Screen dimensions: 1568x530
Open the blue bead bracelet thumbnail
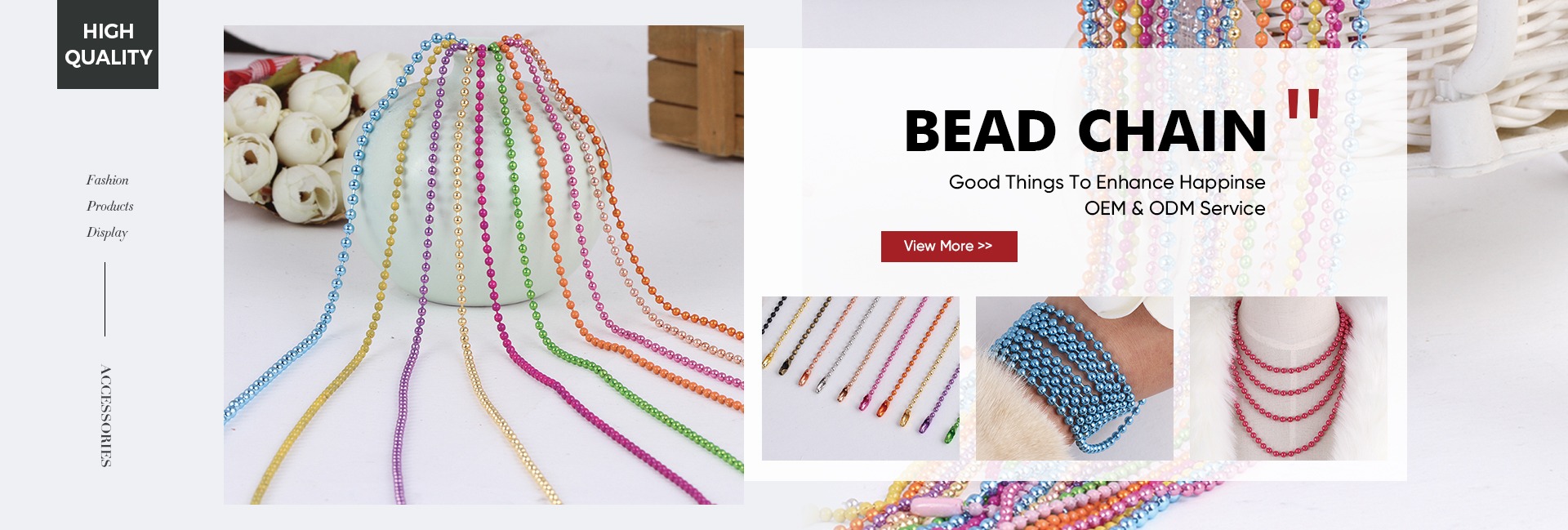(x=1075, y=378)
